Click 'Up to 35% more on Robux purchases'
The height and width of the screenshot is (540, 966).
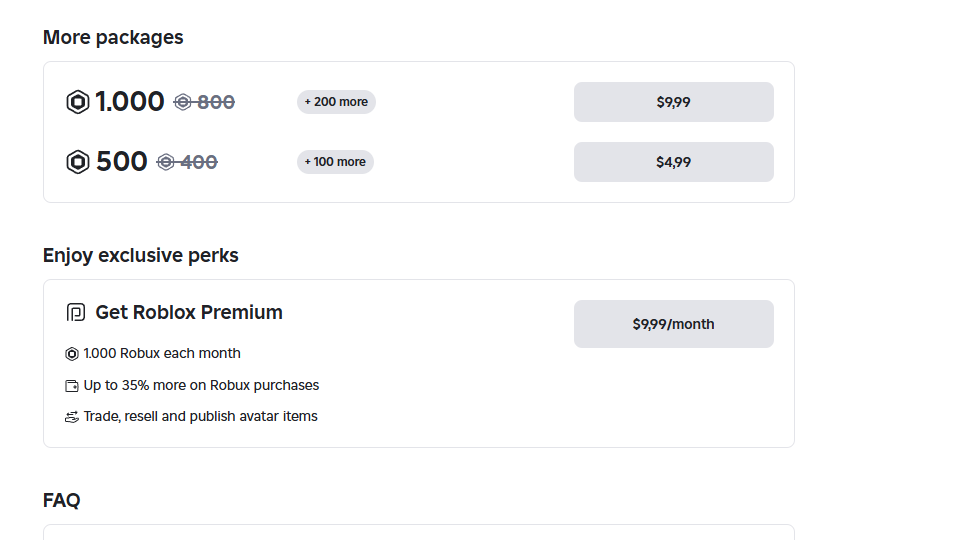click(201, 385)
